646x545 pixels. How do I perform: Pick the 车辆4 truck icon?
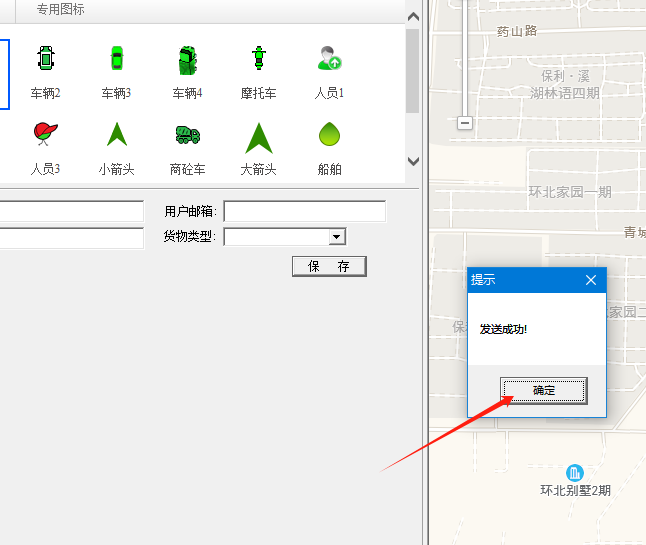click(187, 60)
